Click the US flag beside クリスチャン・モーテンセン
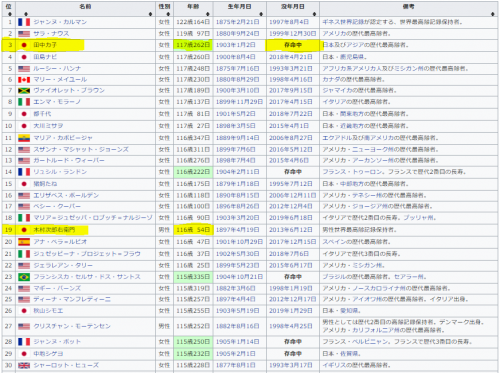 tap(24, 326)
